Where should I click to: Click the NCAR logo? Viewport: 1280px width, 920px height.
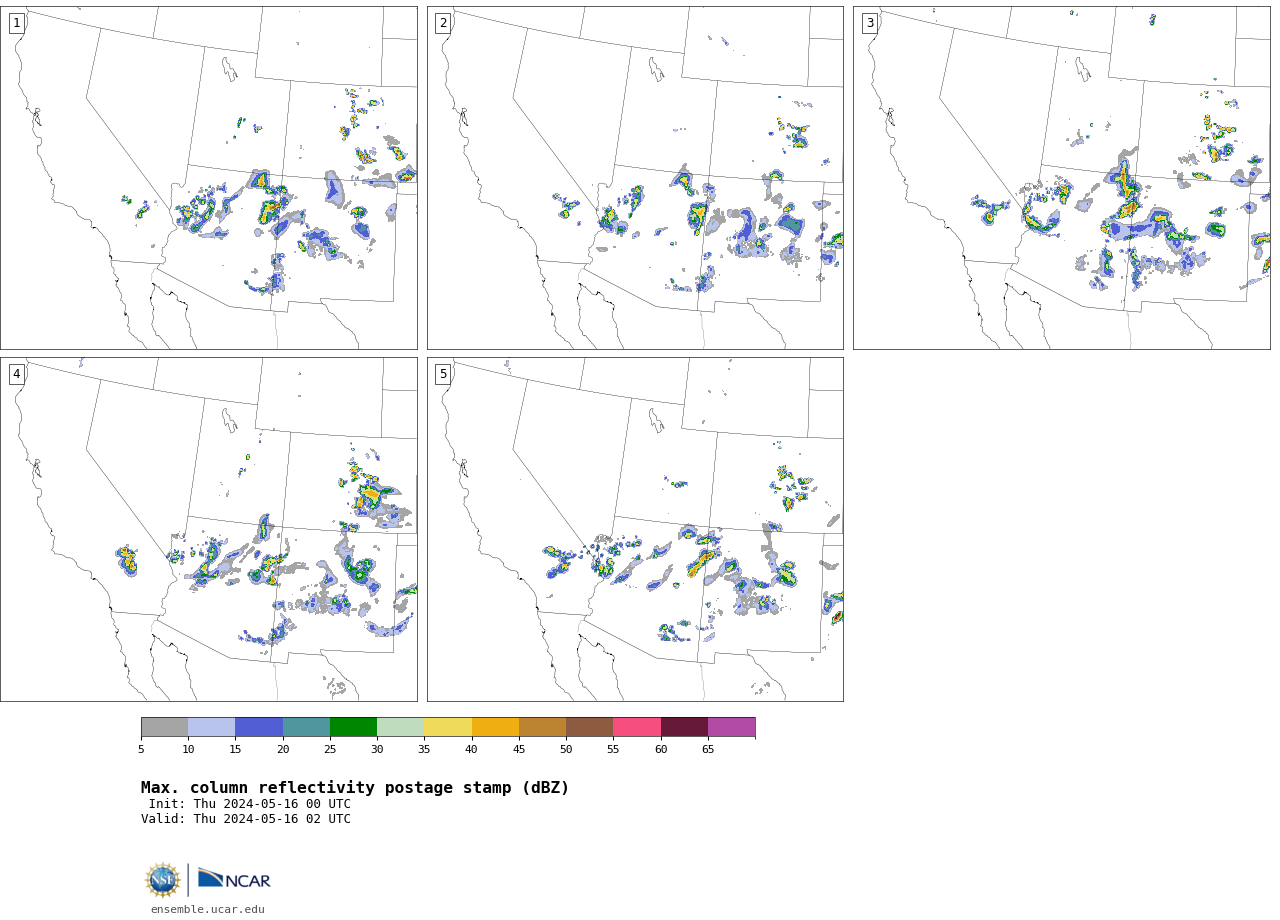coord(234,879)
